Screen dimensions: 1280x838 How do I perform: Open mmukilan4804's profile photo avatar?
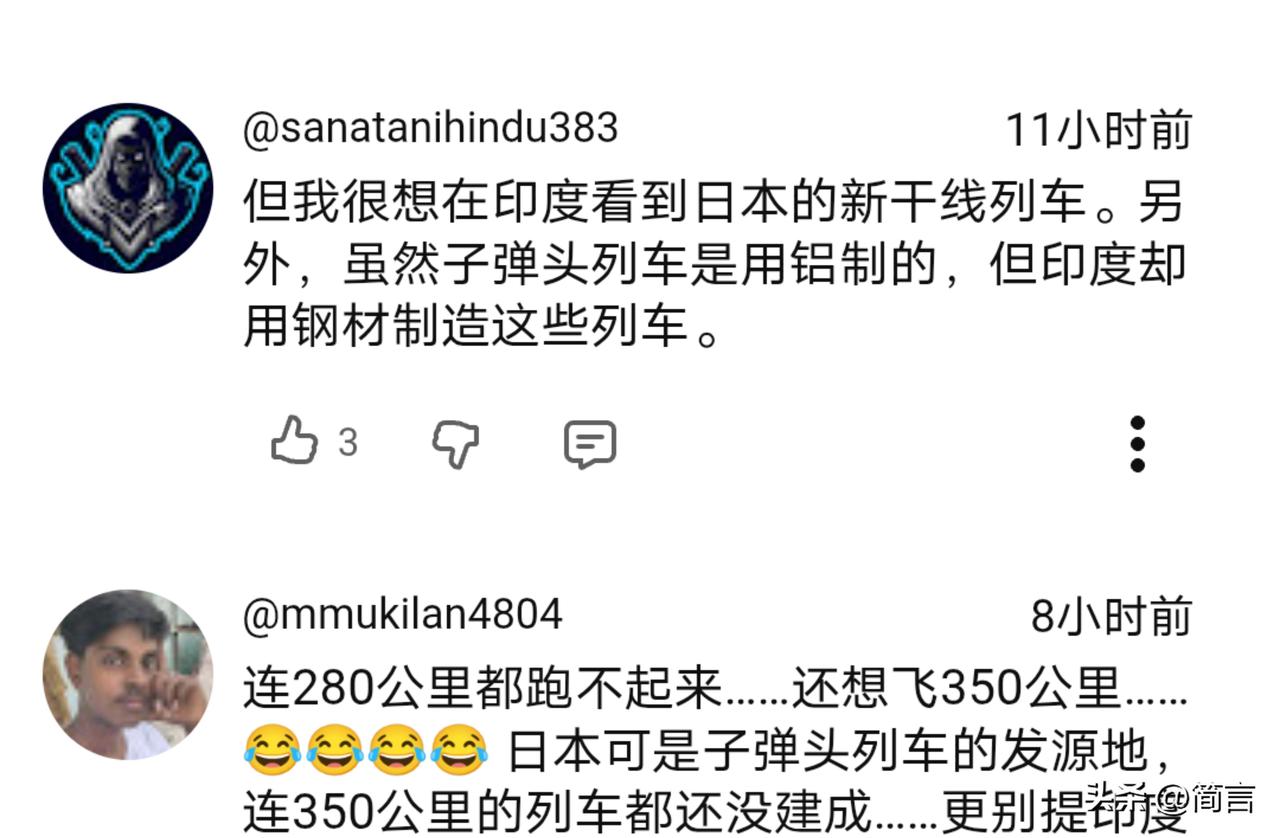(x=128, y=674)
